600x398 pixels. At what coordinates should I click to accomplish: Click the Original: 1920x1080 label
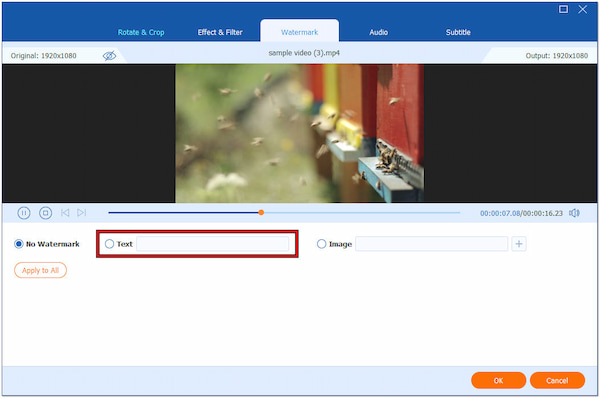pos(44,56)
